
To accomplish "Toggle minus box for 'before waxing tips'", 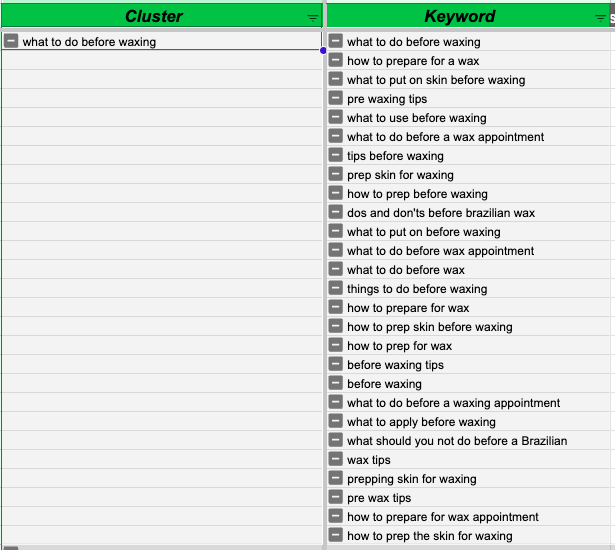I will pos(335,364).
